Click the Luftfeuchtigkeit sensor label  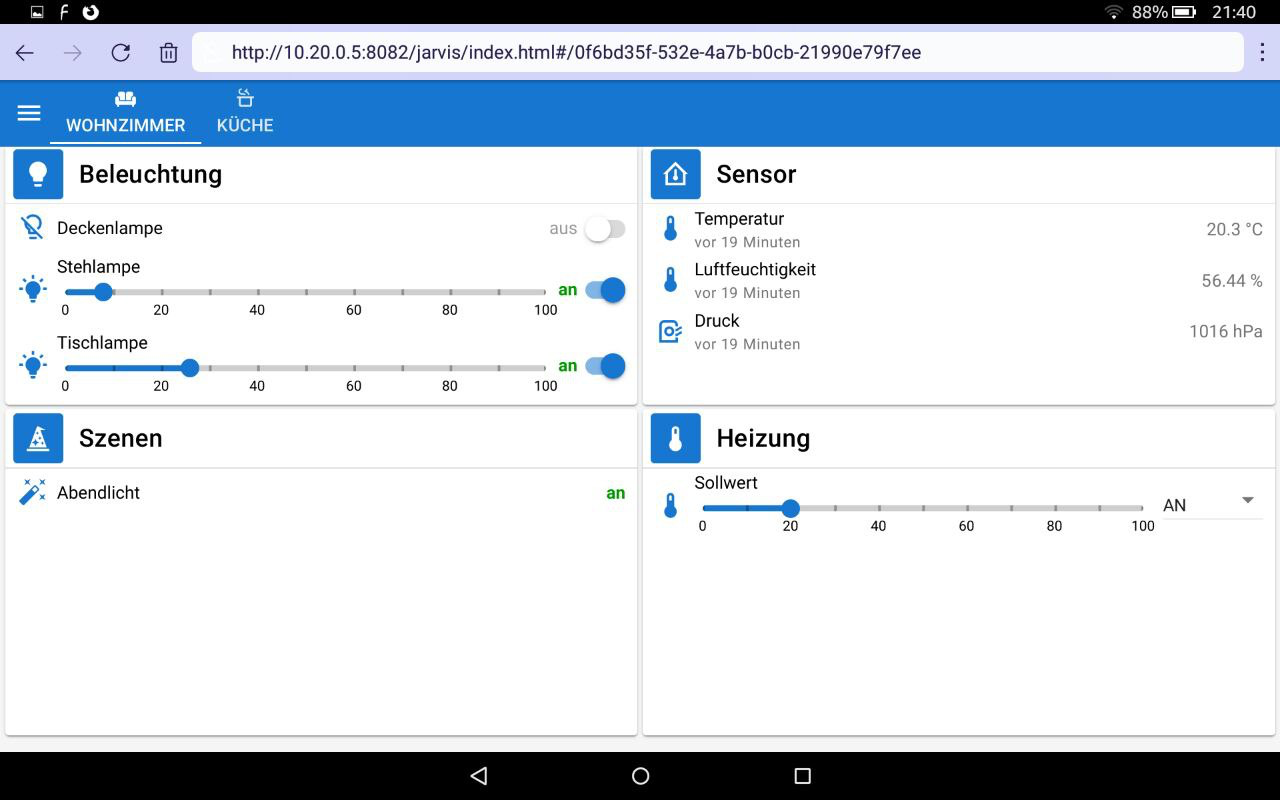755,270
